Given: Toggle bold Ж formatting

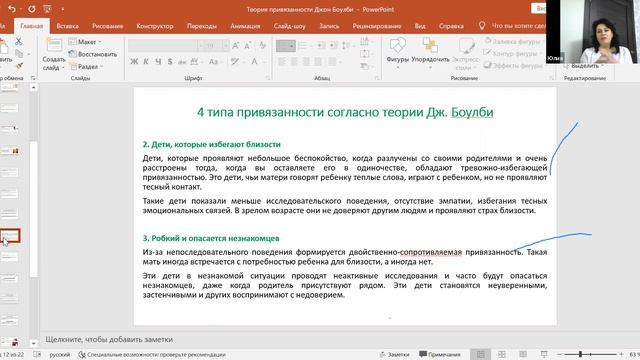Looking at the screenshot, I should (x=134, y=62).
